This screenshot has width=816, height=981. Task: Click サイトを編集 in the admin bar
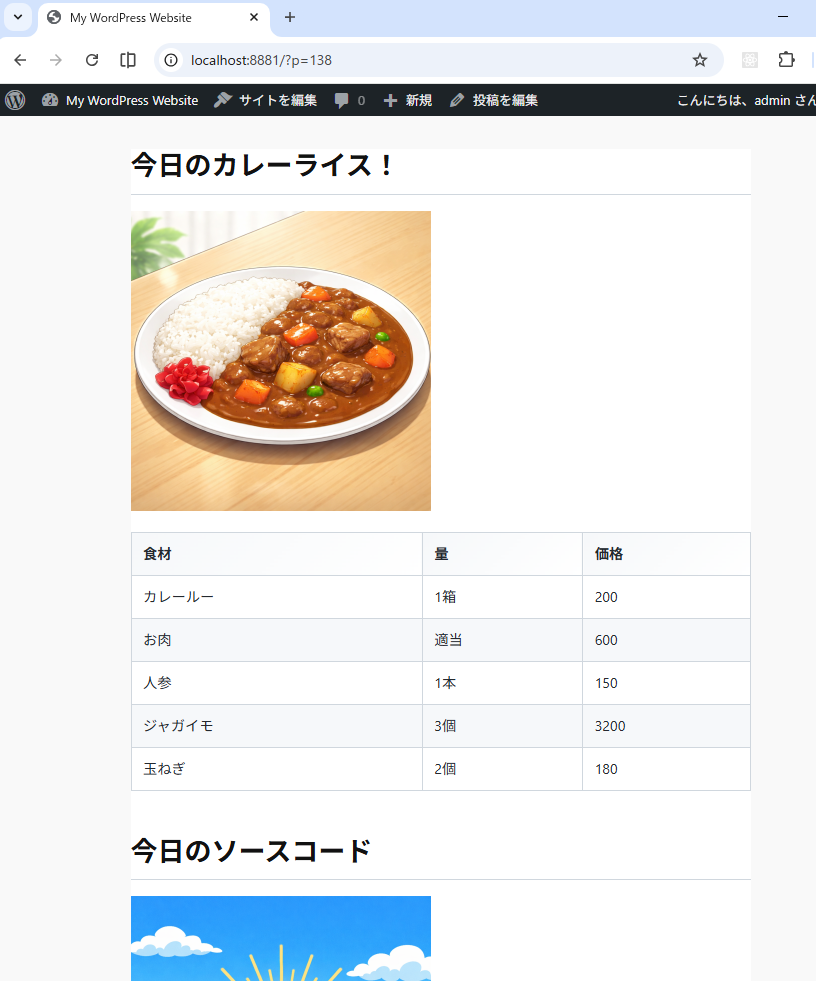coord(265,100)
